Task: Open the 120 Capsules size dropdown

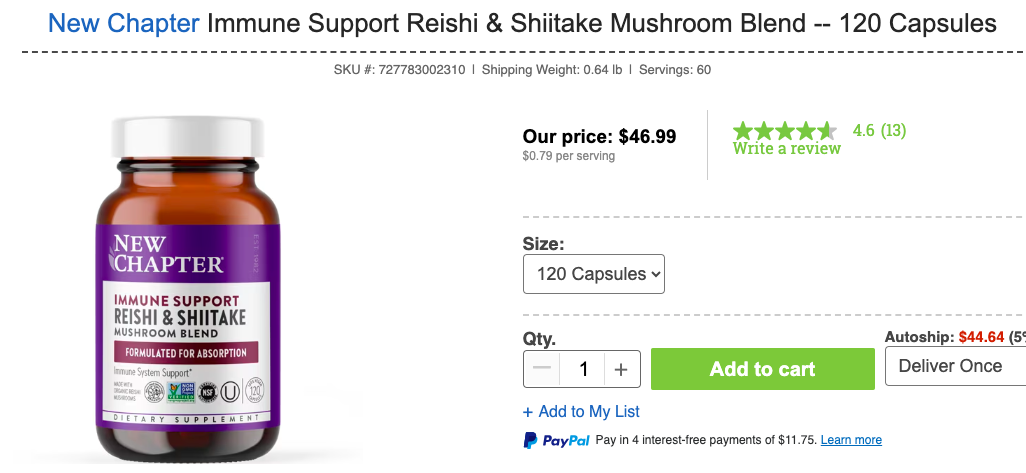Action: pyautogui.click(x=594, y=274)
